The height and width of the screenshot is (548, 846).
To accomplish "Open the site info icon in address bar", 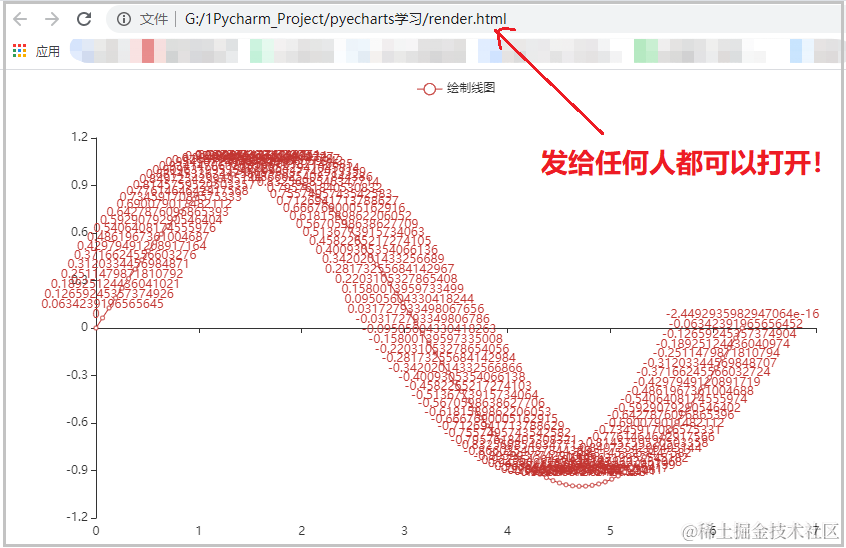I will pos(124,19).
